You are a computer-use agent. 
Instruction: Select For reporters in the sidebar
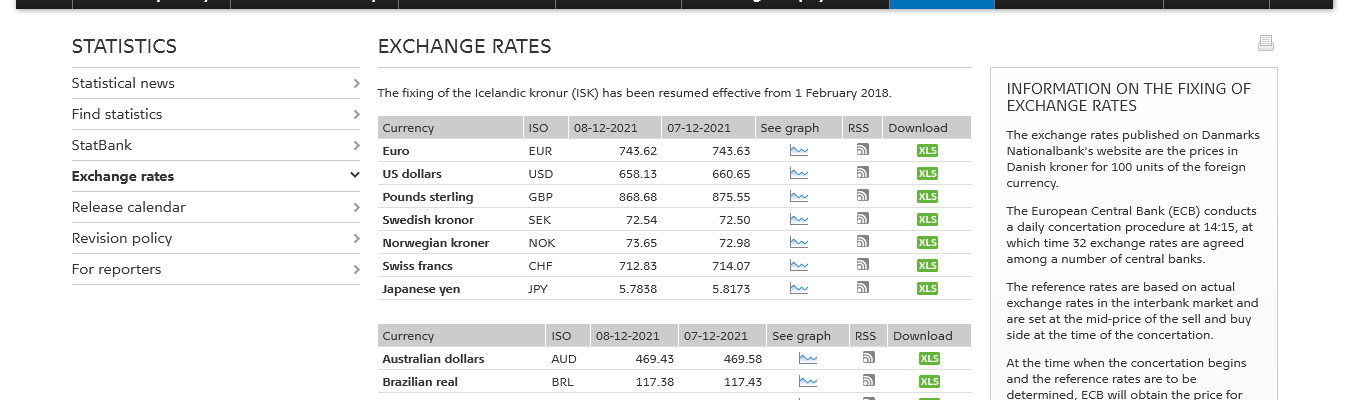(x=116, y=269)
